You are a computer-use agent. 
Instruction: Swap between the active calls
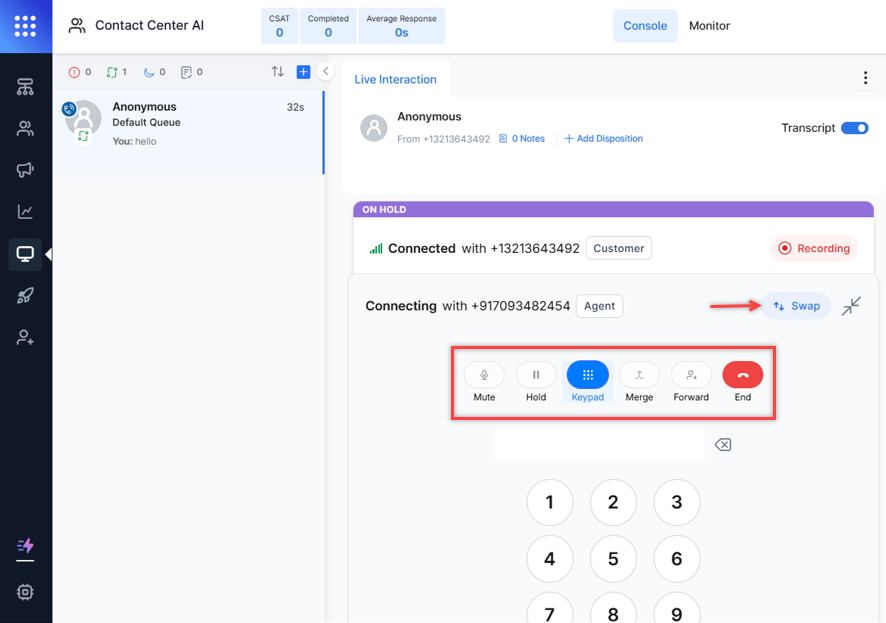pos(796,306)
